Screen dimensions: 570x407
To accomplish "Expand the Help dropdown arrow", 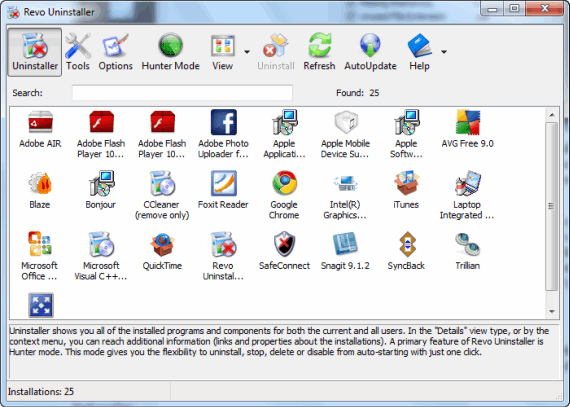I will pos(444,52).
